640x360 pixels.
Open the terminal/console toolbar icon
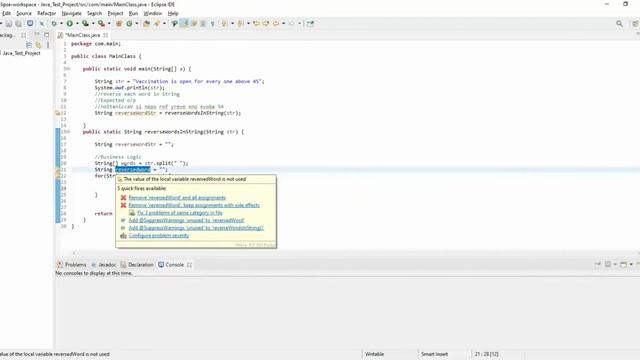click(30, 23)
